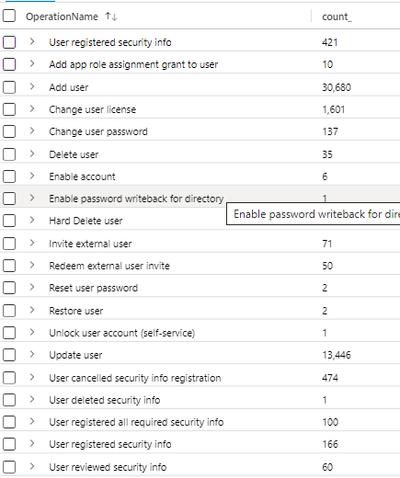The height and width of the screenshot is (478, 400).
Task: Click the 'Restore user' operation name
Action: [76, 311]
